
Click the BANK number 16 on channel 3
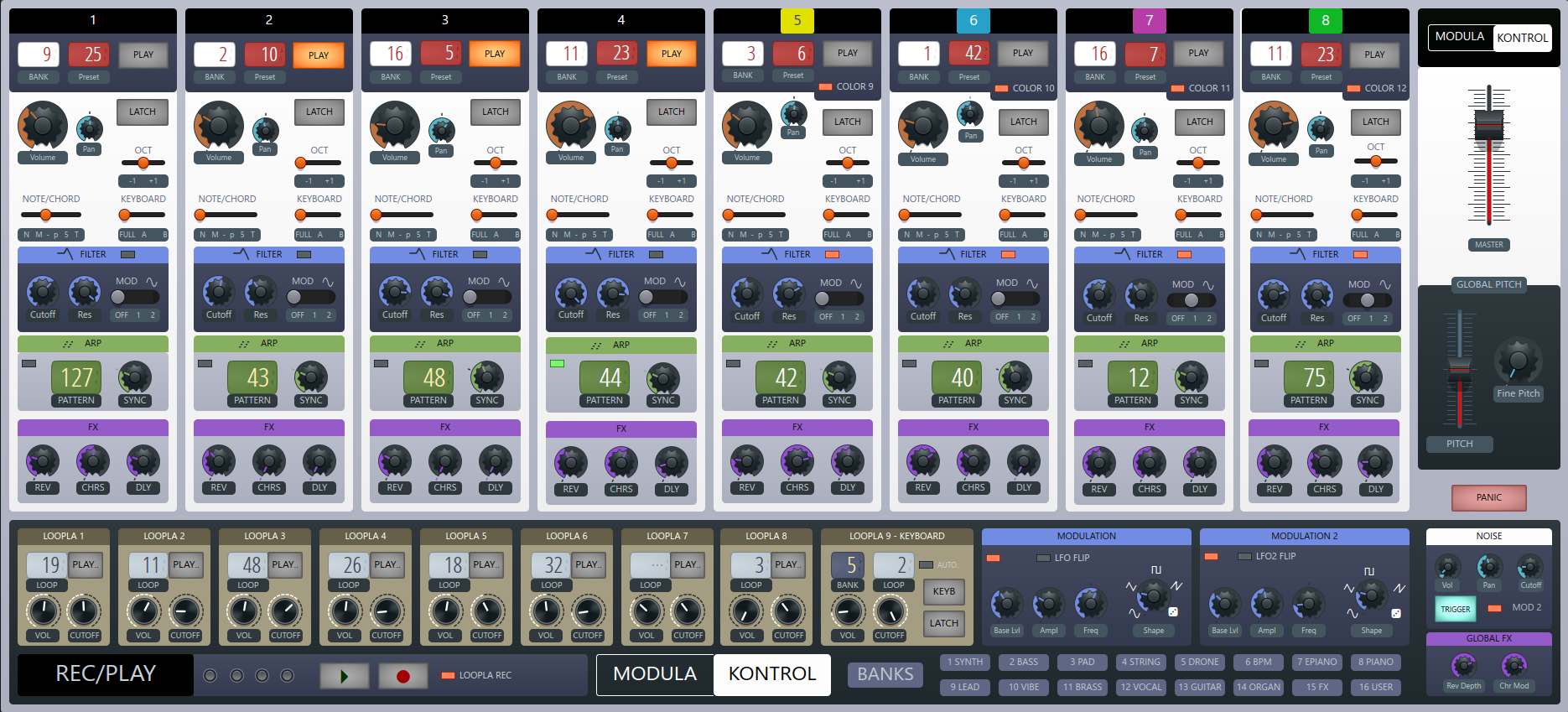coord(394,54)
